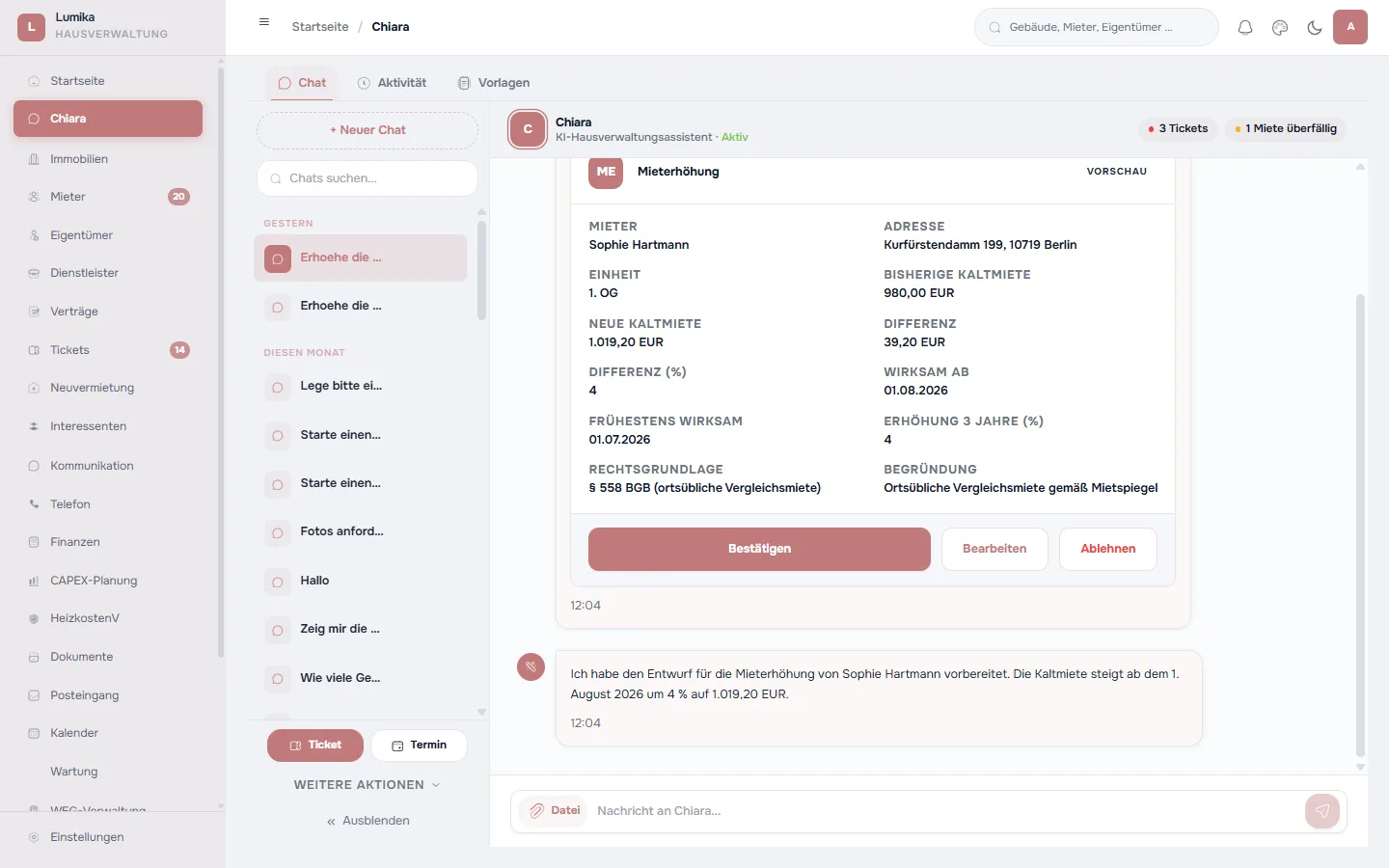Confirm the rent increase with Bestätigen
The height and width of the screenshot is (868, 1389).
coord(759,549)
